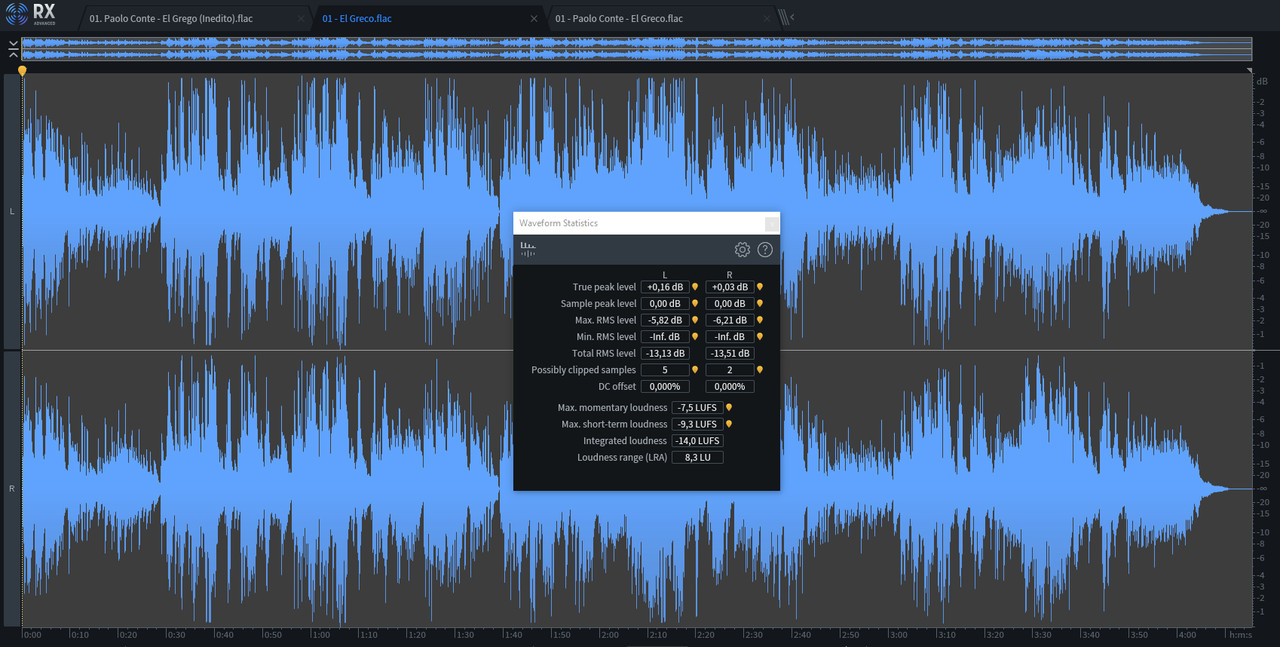The height and width of the screenshot is (647, 1280).
Task: Collapse the waveform overview strip
Action: (11, 49)
